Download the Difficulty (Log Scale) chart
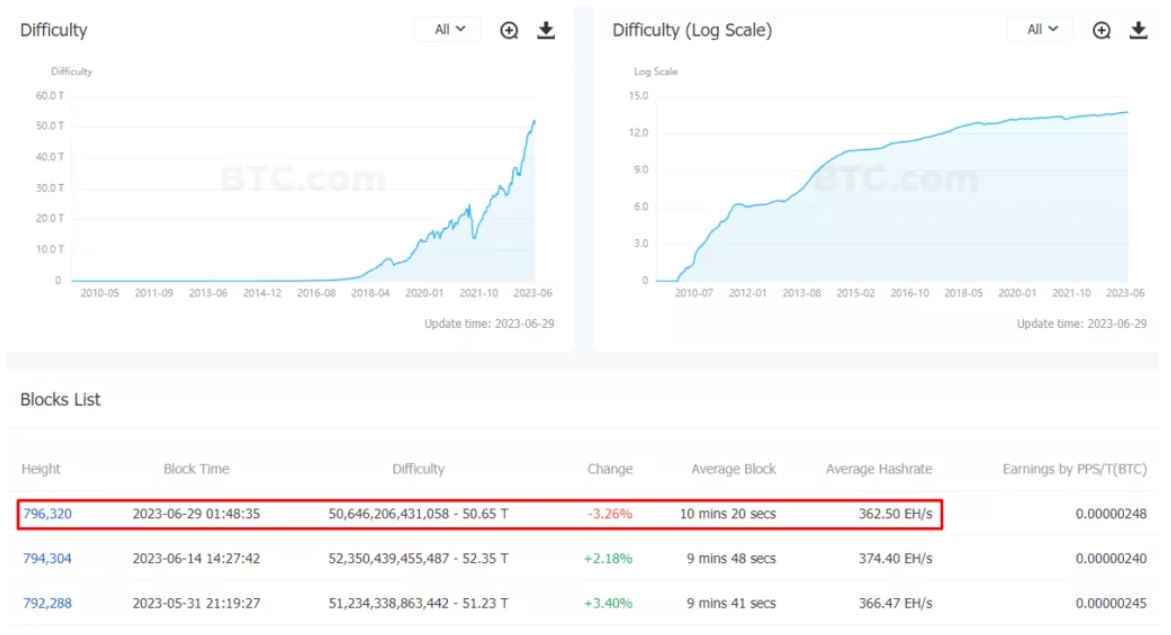The height and width of the screenshot is (635, 1171). pyautogui.click(x=1138, y=30)
